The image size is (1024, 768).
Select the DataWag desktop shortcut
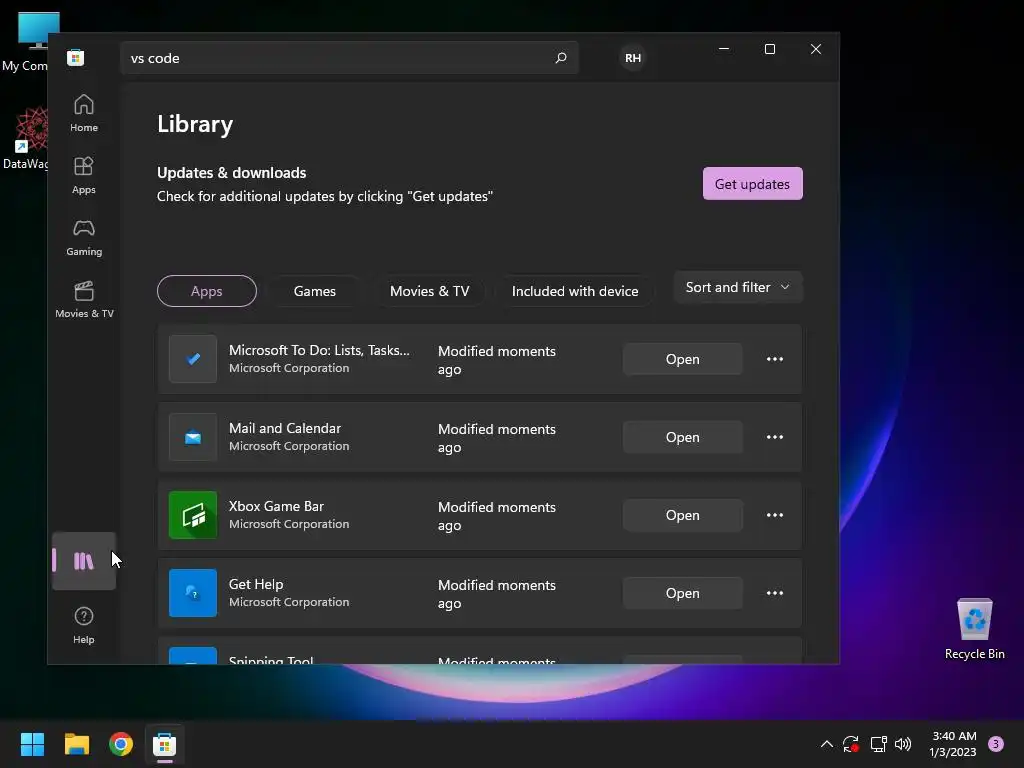25,139
